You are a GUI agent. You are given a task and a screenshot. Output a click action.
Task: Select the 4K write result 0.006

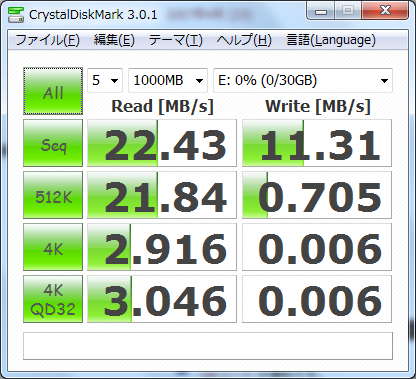click(x=317, y=247)
